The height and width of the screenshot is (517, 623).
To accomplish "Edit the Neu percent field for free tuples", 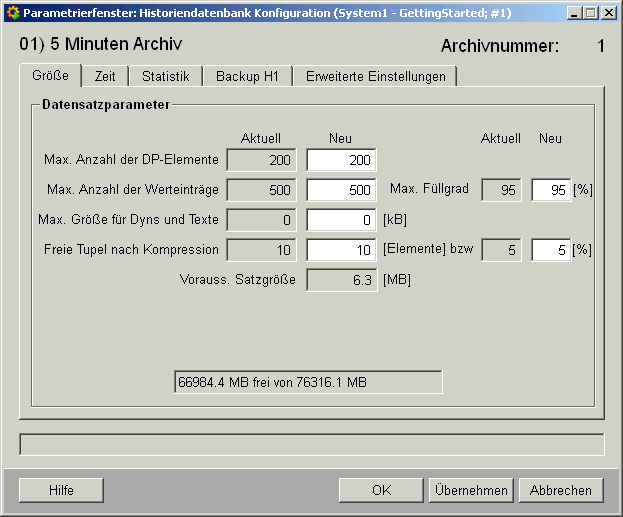I will click(x=550, y=250).
